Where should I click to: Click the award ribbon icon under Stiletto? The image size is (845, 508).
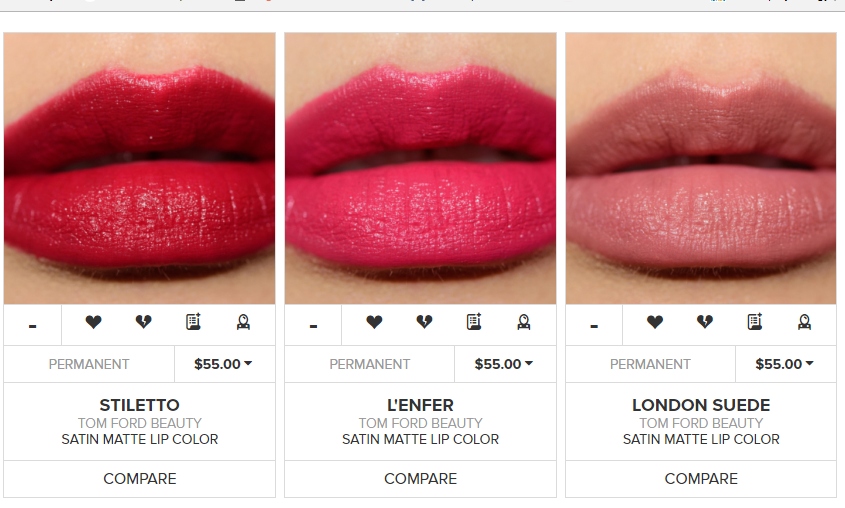(x=243, y=322)
